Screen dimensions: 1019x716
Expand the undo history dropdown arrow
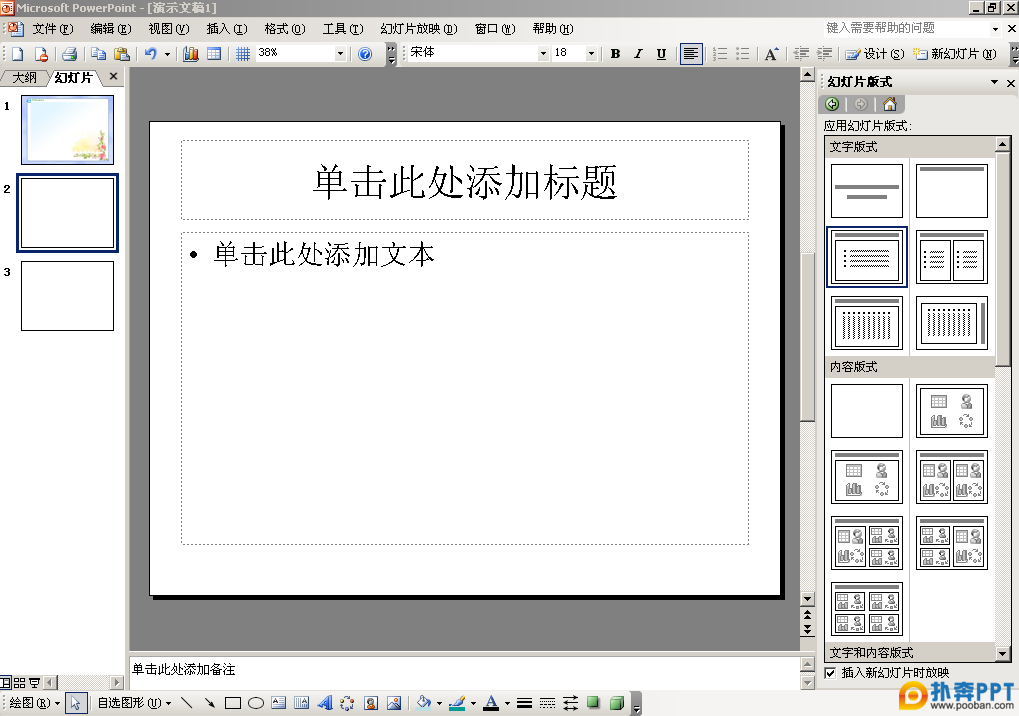(x=168, y=54)
